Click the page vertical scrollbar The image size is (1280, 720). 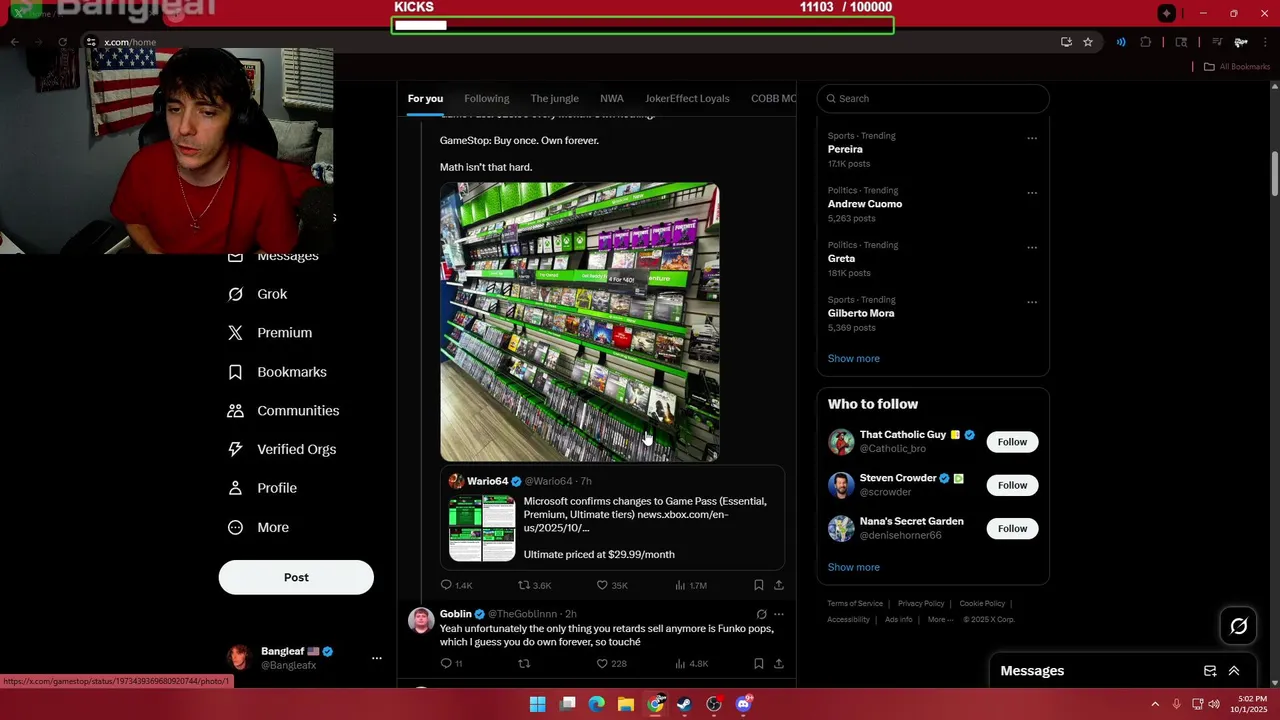pyautogui.click(x=1275, y=175)
